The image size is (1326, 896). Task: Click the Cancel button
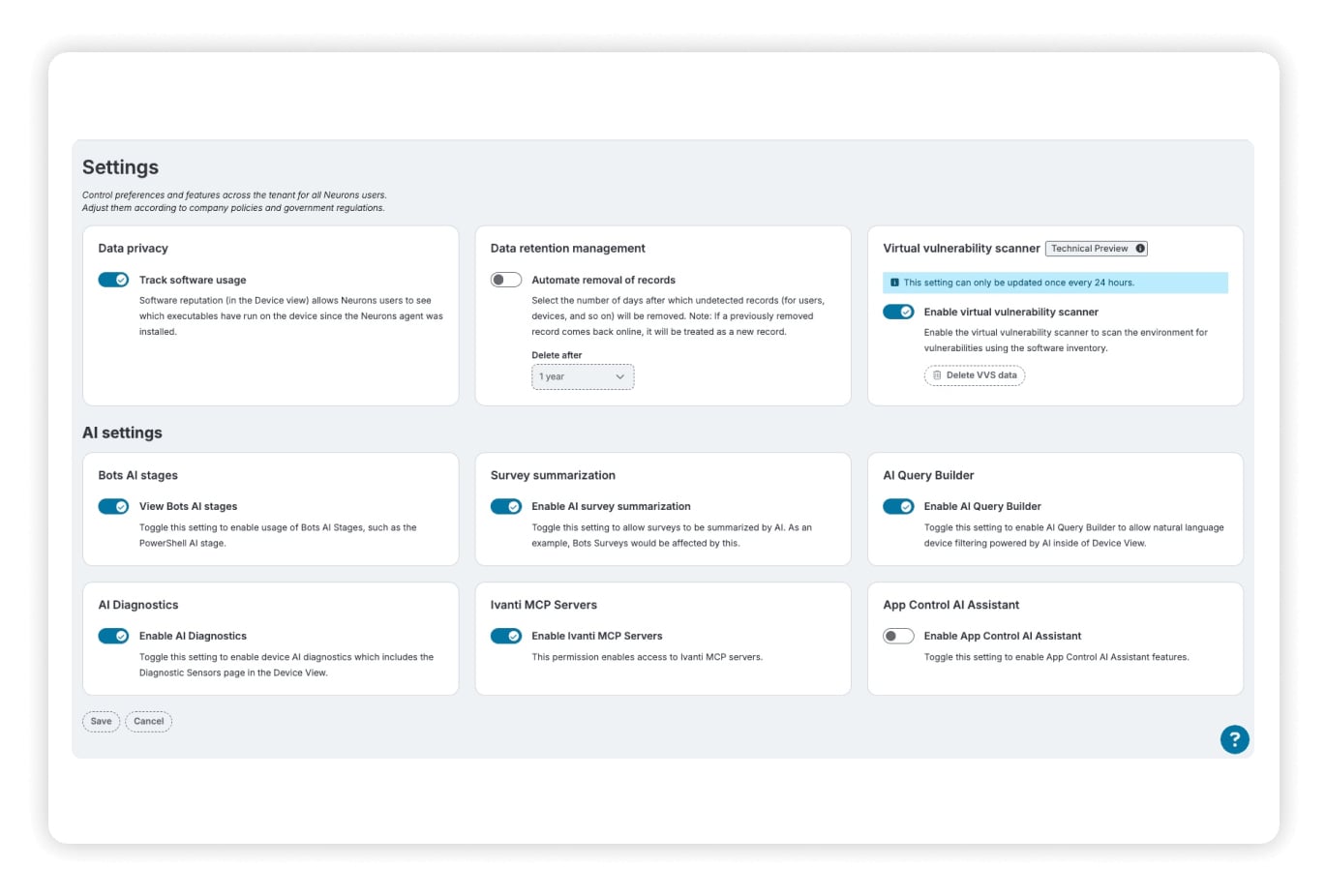click(x=149, y=722)
